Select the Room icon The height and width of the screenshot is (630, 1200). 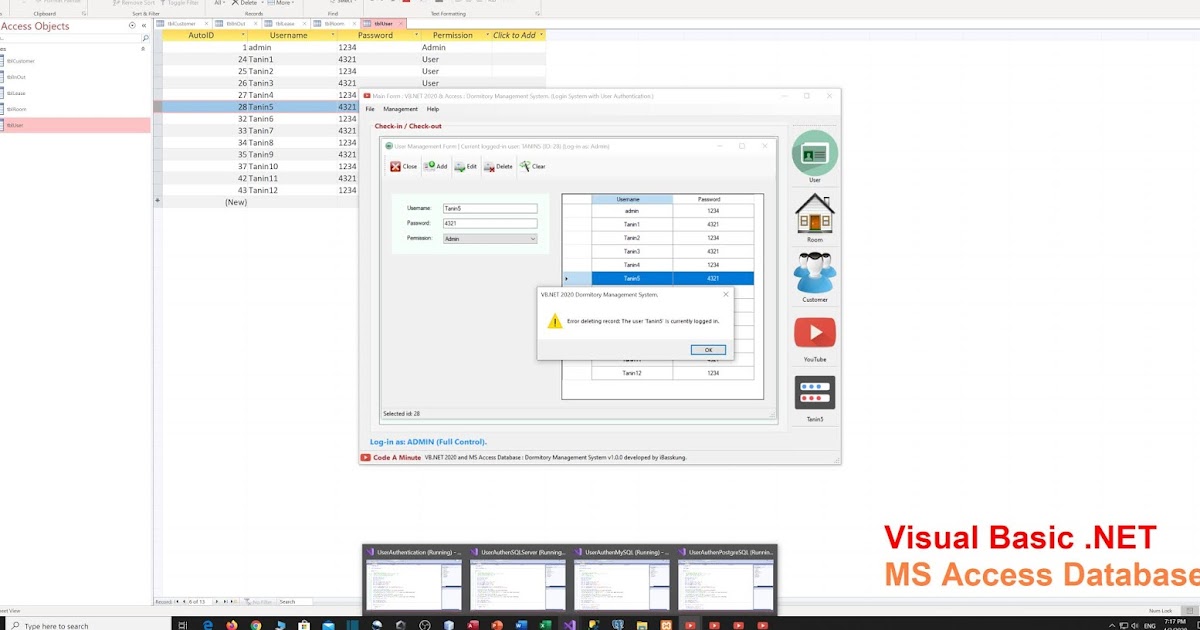pos(814,214)
